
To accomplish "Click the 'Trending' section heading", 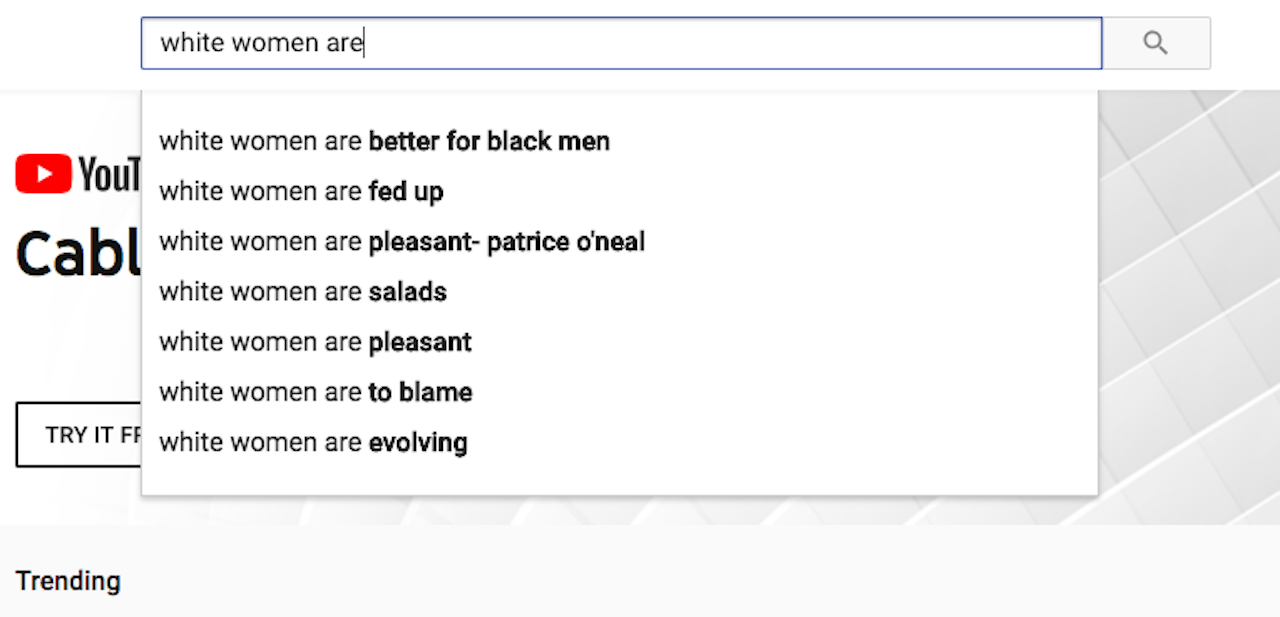I will 68,581.
